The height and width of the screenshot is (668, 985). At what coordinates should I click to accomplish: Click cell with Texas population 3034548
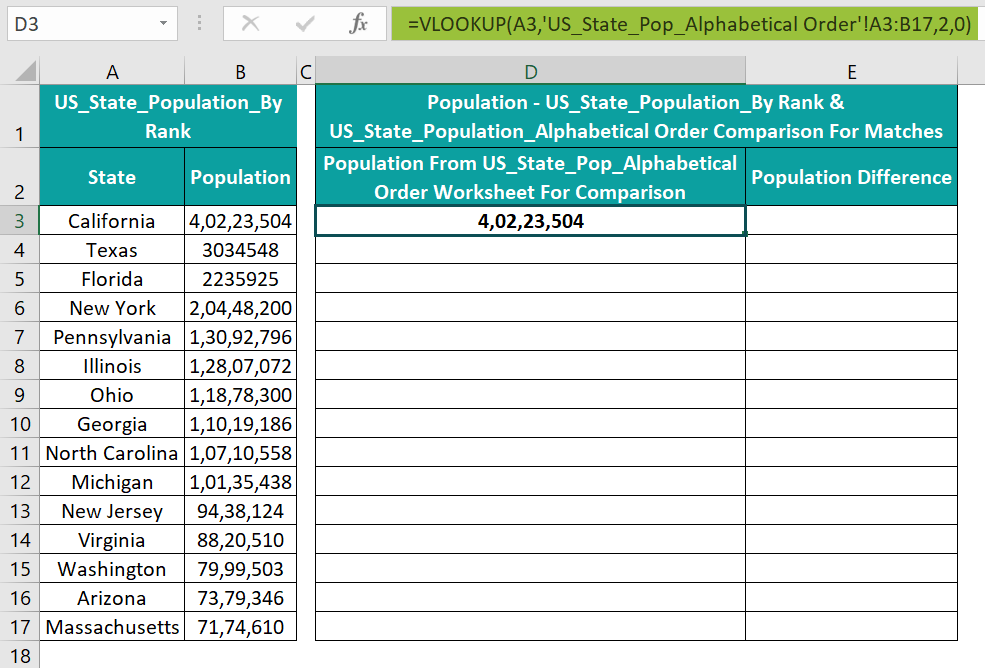(241, 250)
